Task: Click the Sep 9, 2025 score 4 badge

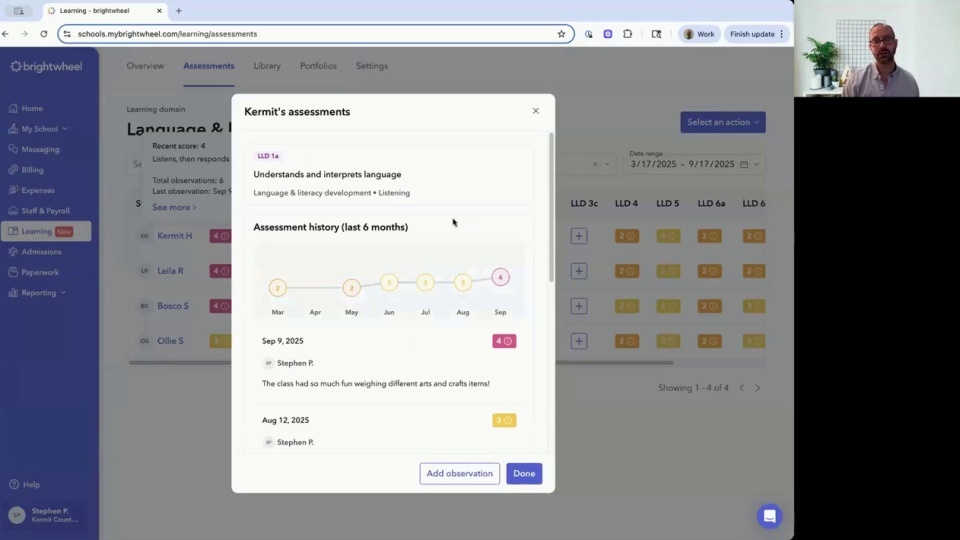Action: click(504, 341)
